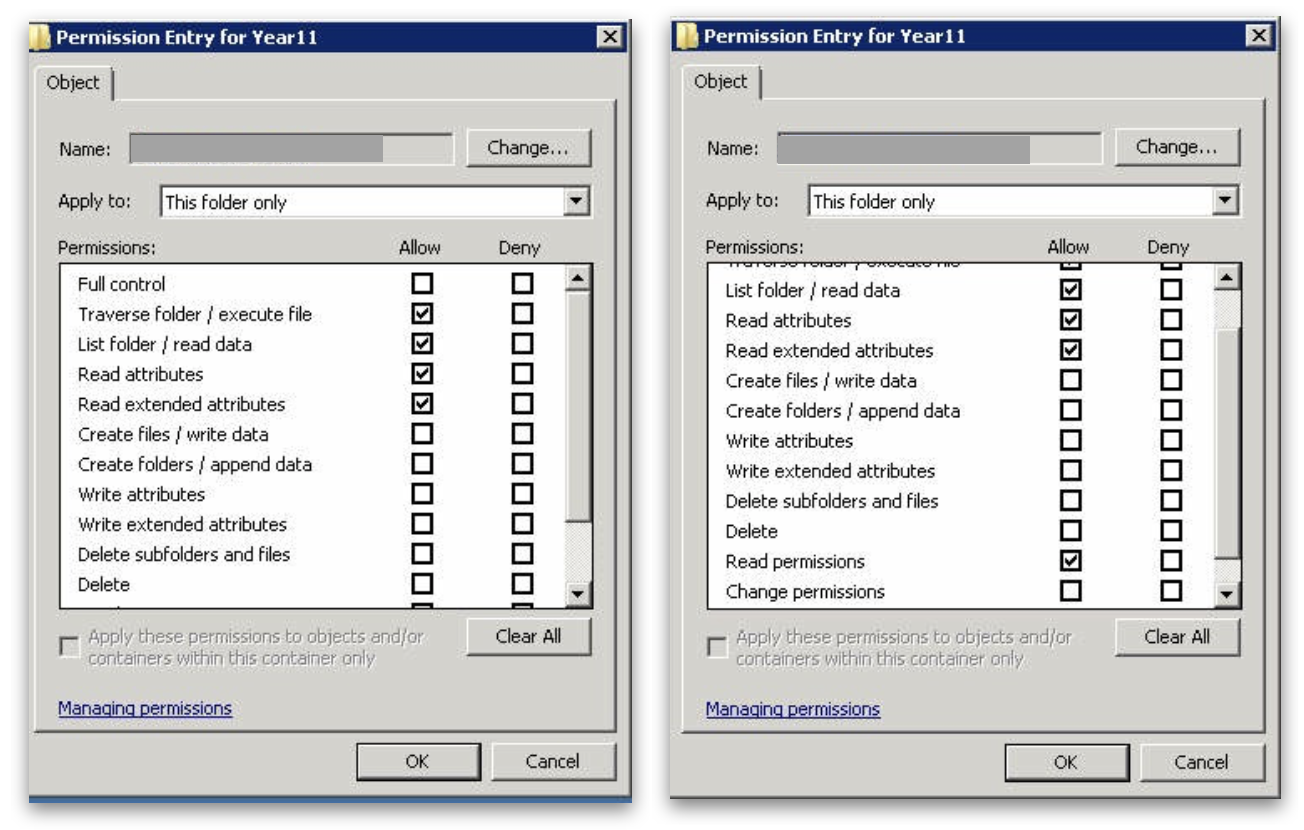Tick Allow for Change permissions
The width and height of the screenshot is (1304, 830).
click(1070, 591)
